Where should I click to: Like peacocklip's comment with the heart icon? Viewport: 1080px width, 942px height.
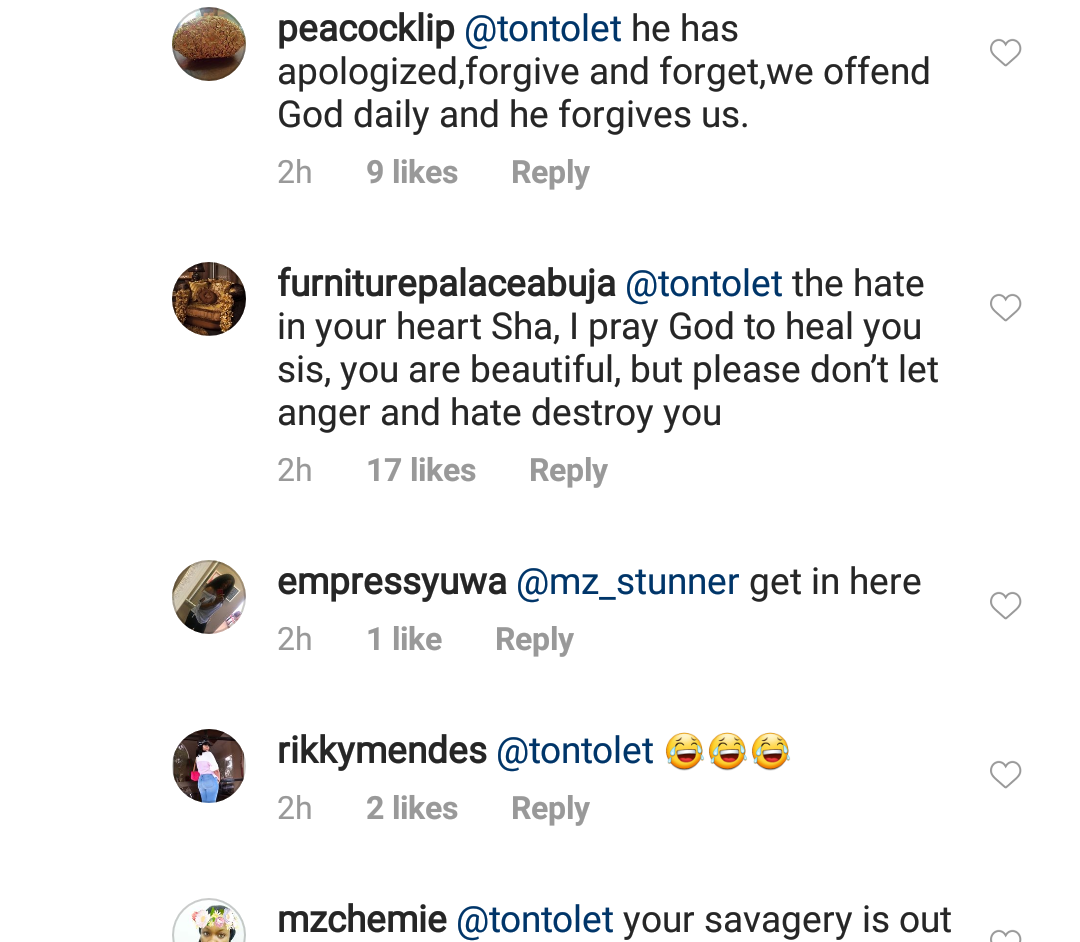click(1005, 53)
